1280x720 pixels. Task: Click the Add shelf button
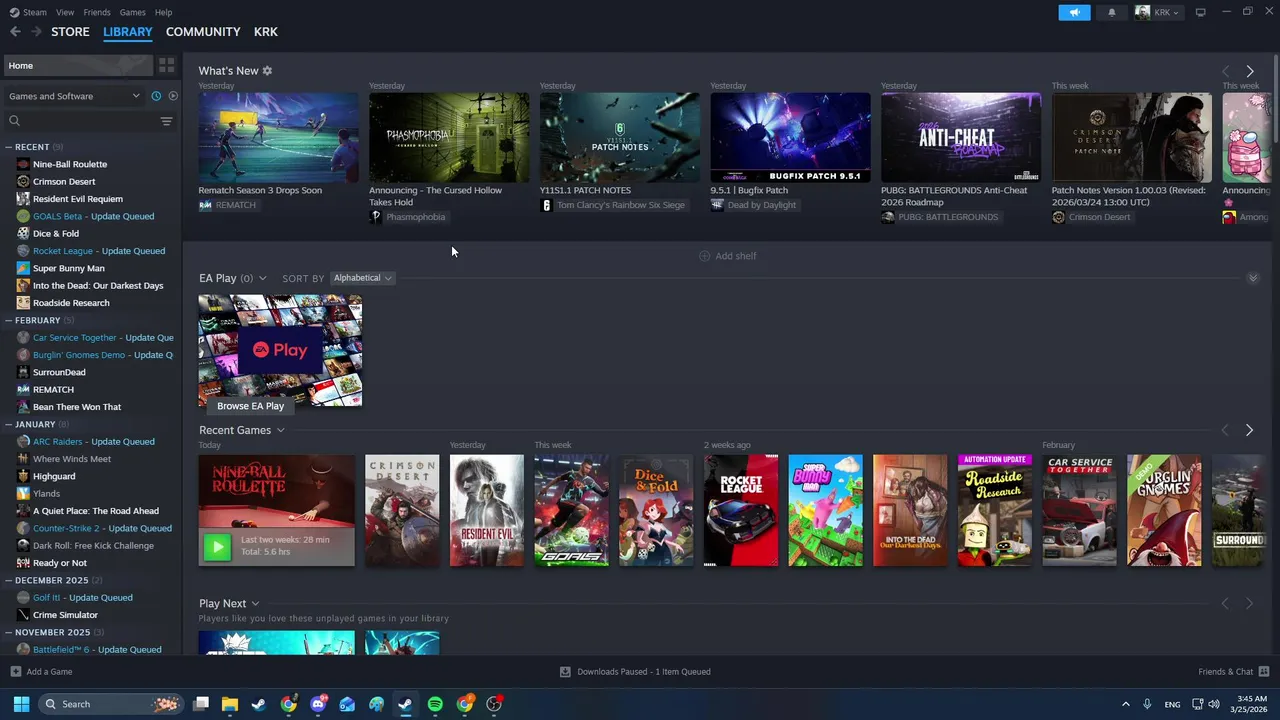[727, 256]
